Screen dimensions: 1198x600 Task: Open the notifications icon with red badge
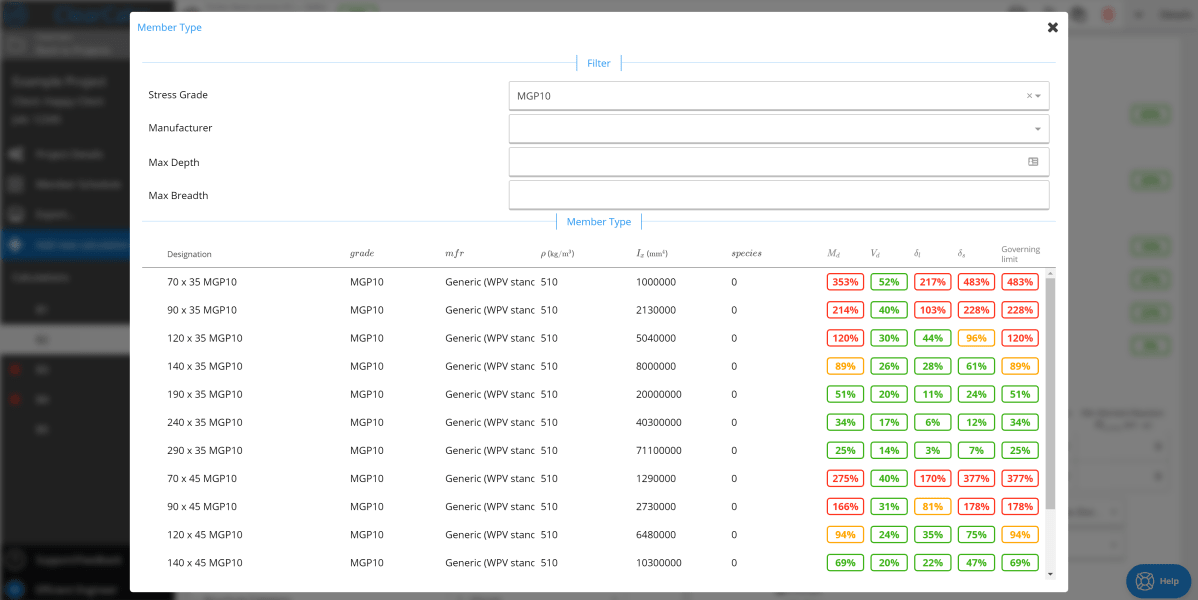tap(1108, 13)
